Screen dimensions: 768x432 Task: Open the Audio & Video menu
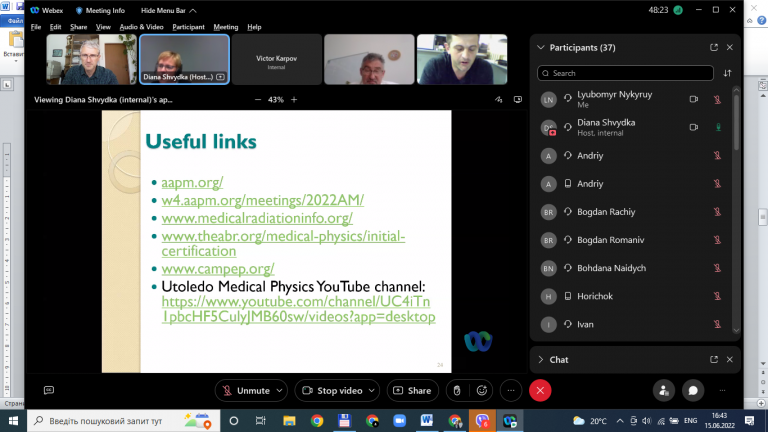[141, 27]
